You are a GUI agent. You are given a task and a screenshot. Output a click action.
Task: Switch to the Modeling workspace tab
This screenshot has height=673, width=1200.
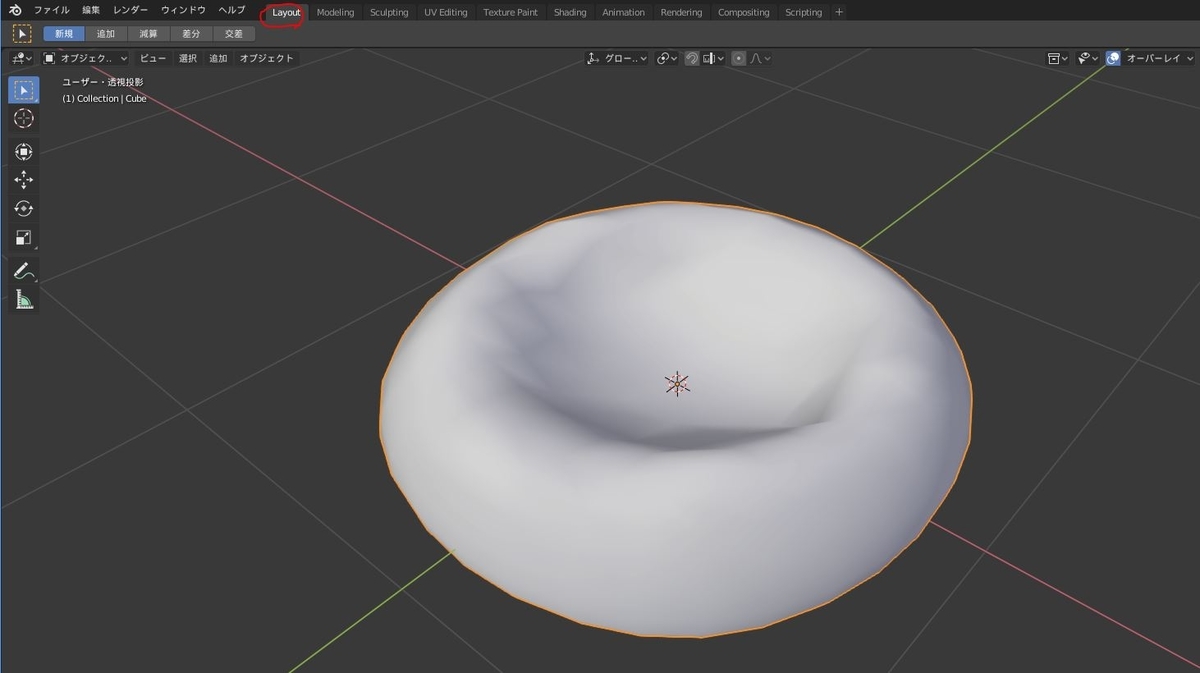(x=335, y=13)
